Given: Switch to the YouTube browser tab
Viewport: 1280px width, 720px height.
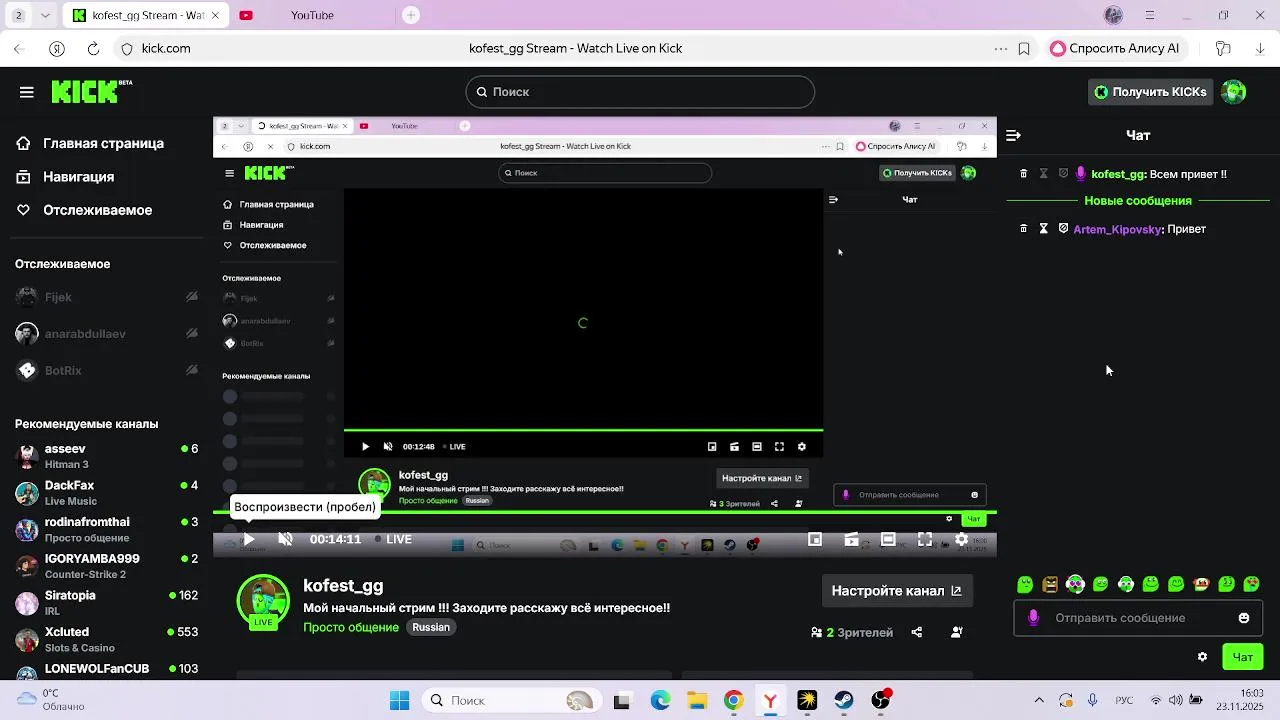Looking at the screenshot, I should (x=311, y=16).
